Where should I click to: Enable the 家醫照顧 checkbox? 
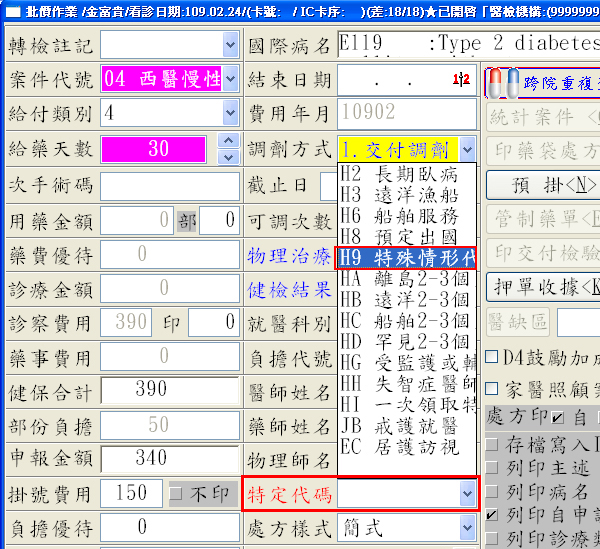(x=491, y=388)
